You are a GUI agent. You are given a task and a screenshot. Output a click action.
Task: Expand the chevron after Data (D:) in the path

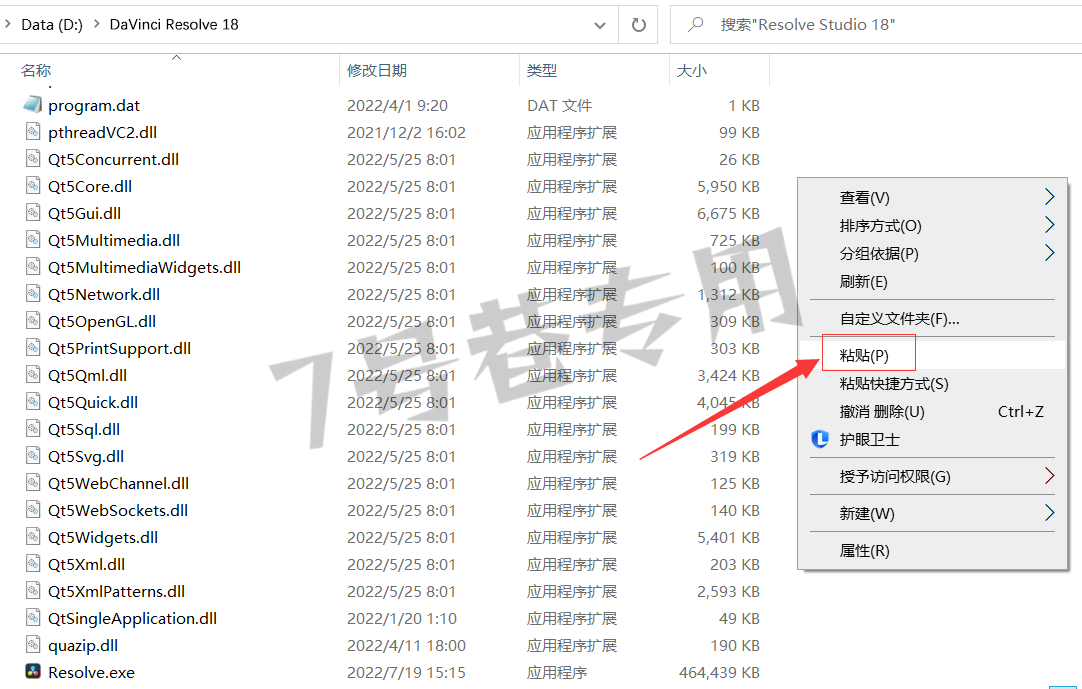97,24
